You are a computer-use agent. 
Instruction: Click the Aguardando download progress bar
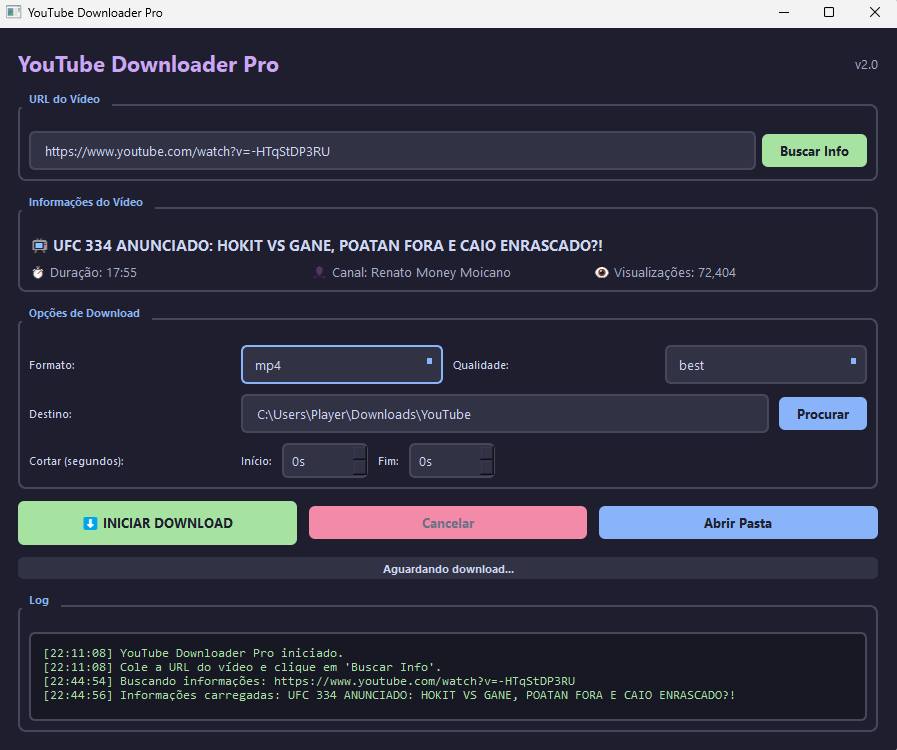tap(448, 569)
